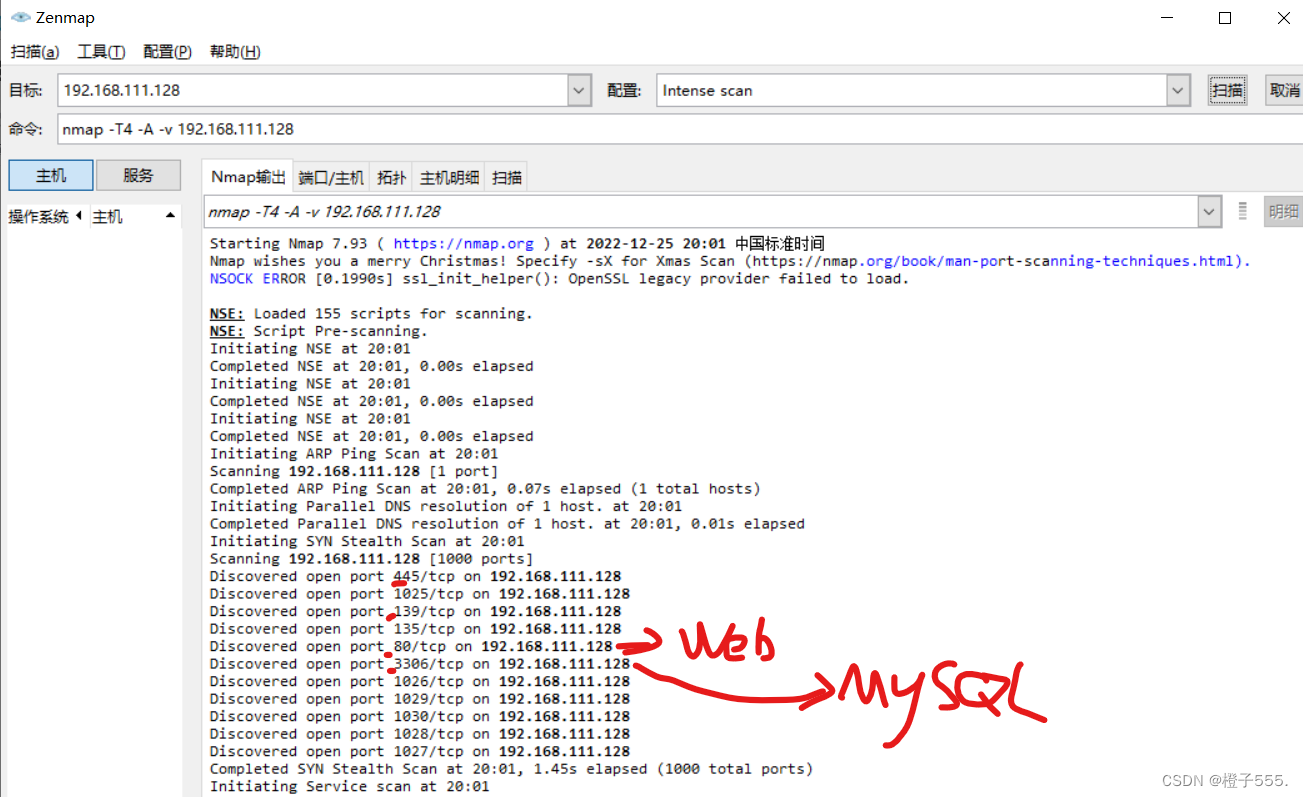Click the NSOCK ERROR output line
The height and width of the screenshot is (797, 1303).
pos(560,278)
